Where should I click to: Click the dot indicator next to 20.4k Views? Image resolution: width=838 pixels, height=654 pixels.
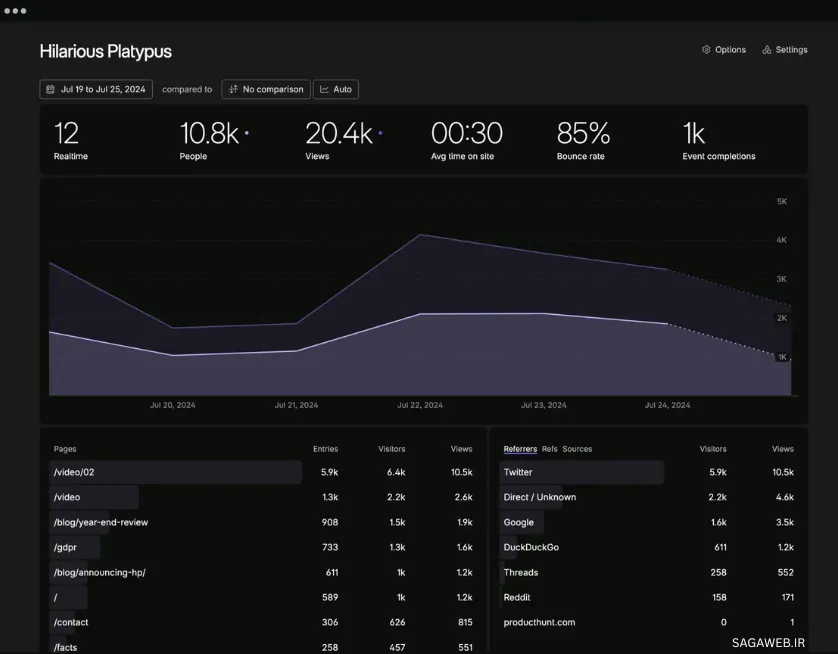click(380, 132)
